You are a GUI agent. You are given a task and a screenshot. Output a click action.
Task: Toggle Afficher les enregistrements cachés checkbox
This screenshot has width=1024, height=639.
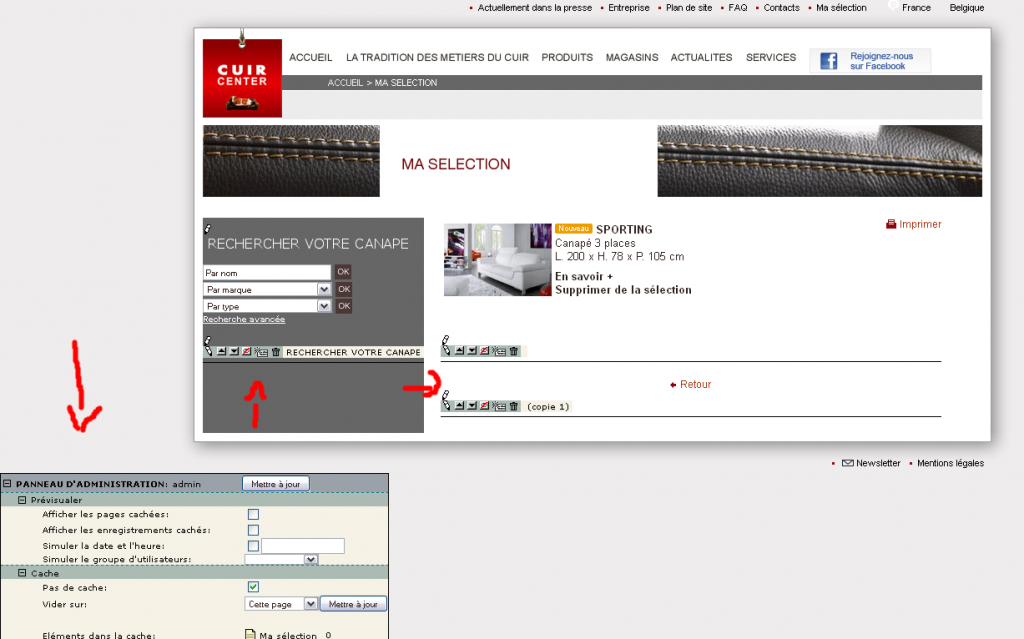click(253, 531)
